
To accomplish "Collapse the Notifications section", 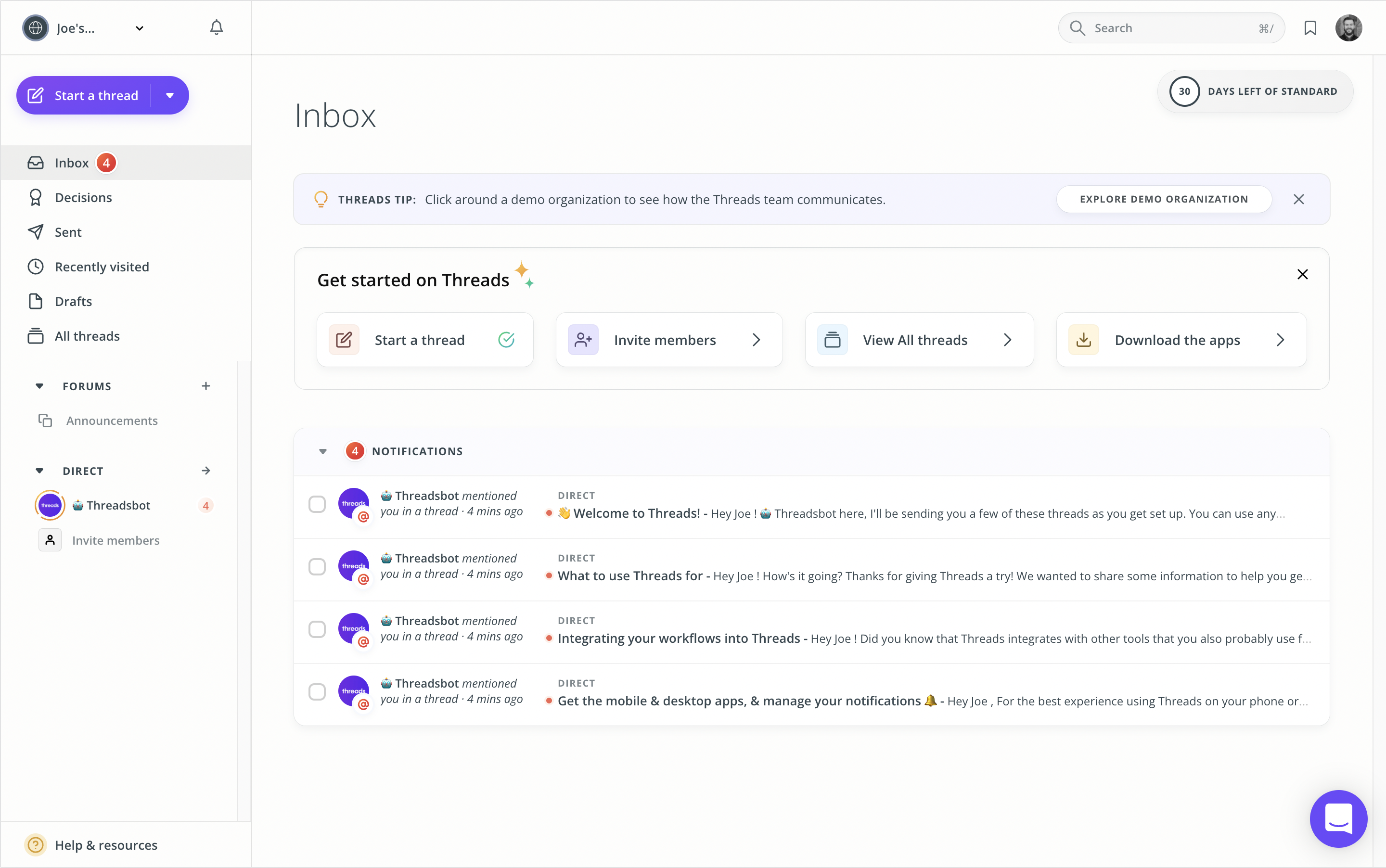I will coord(322,451).
